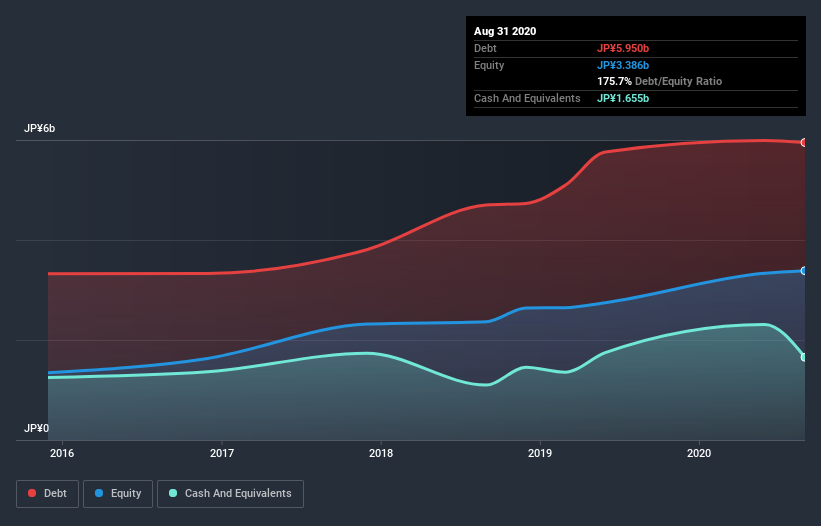Toggle the Equity series legend button
821x526 pixels.
click(x=118, y=494)
